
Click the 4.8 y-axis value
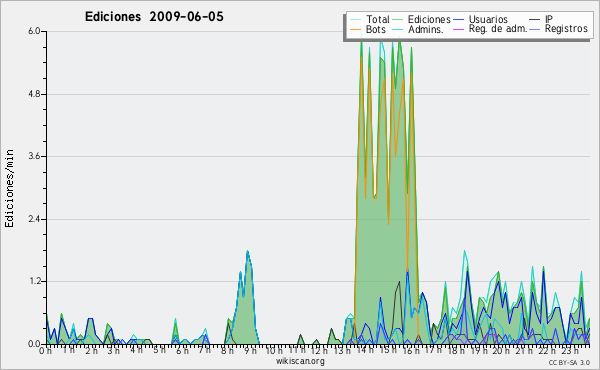(34, 94)
